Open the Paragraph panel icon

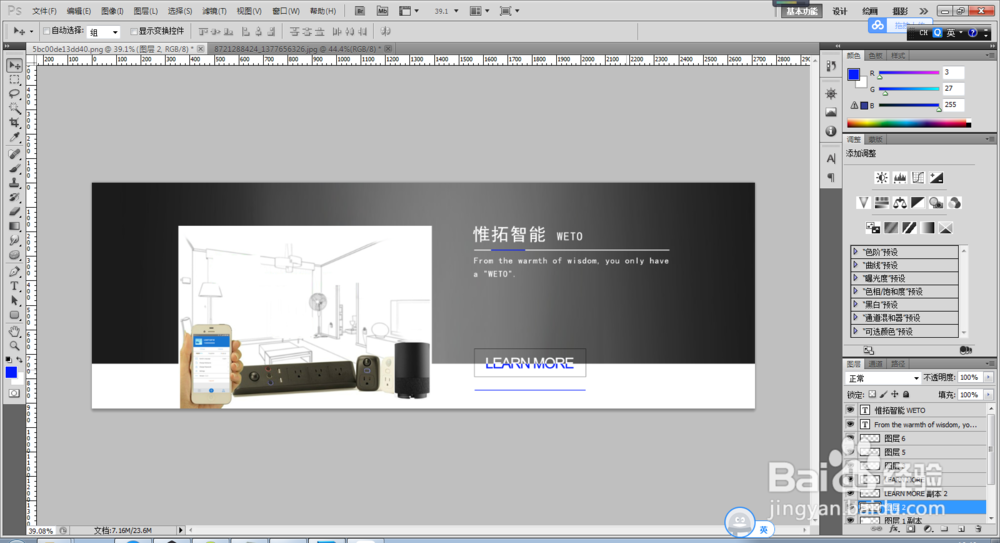831,177
